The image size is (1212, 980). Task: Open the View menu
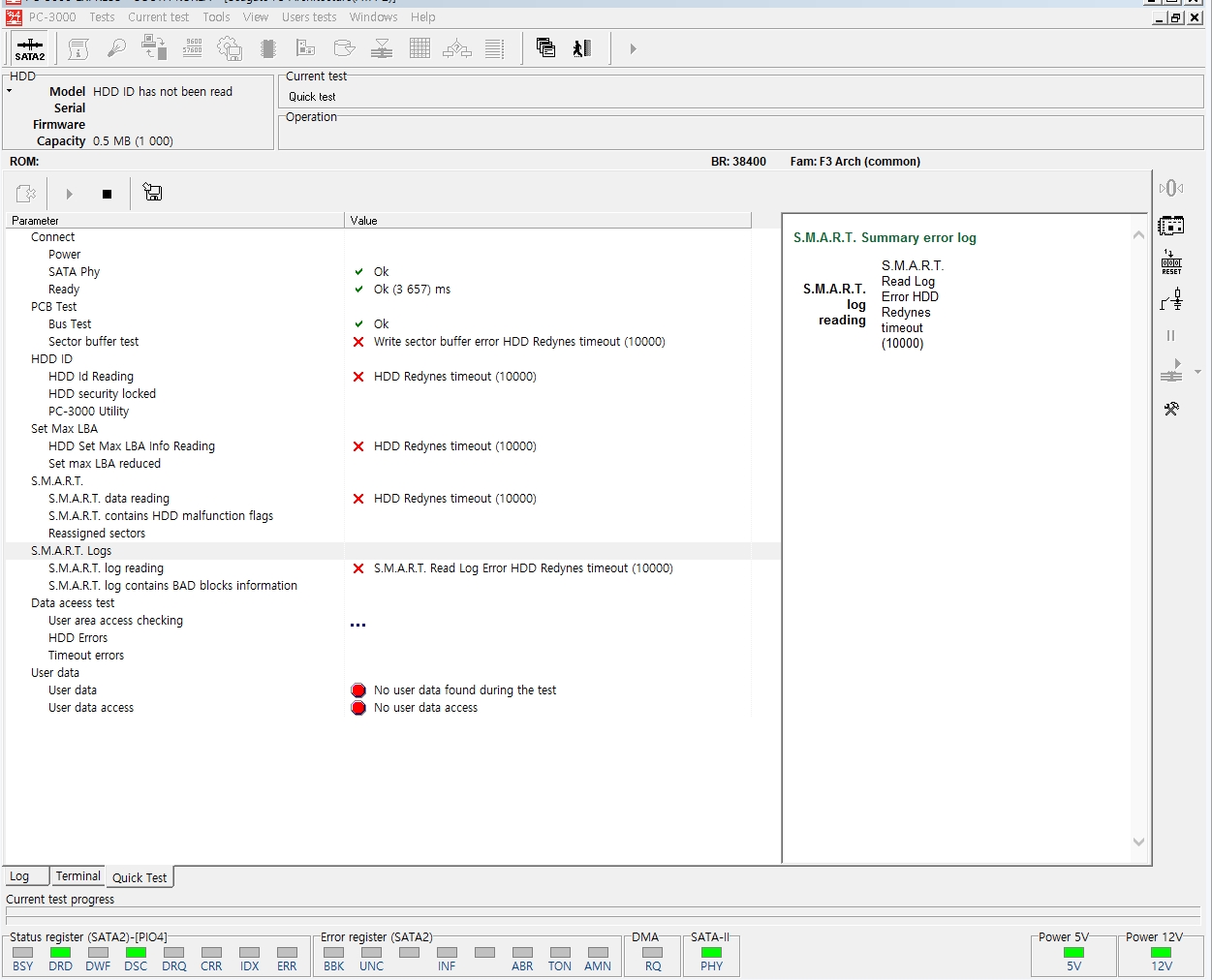[256, 16]
